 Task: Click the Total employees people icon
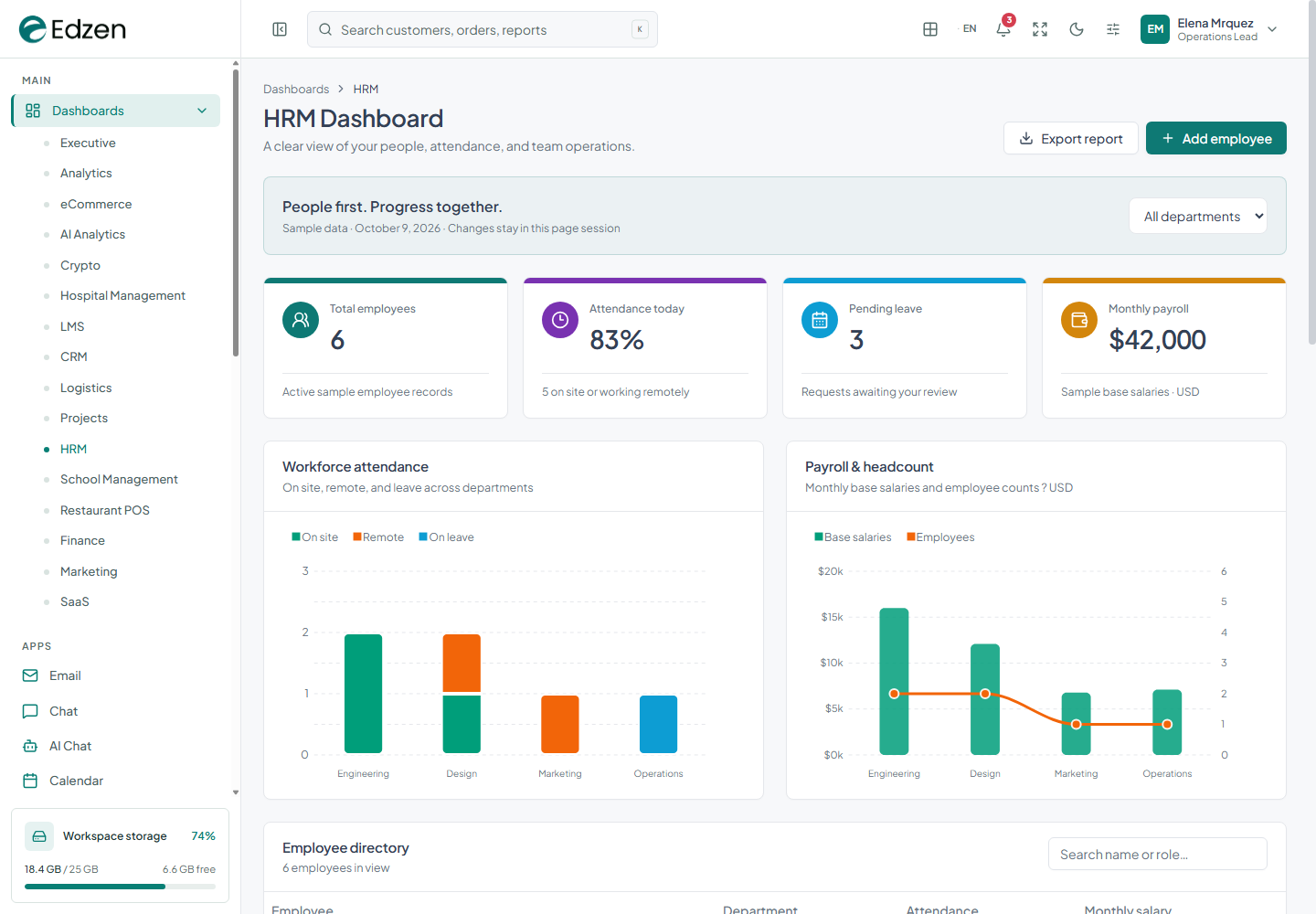[x=301, y=320]
